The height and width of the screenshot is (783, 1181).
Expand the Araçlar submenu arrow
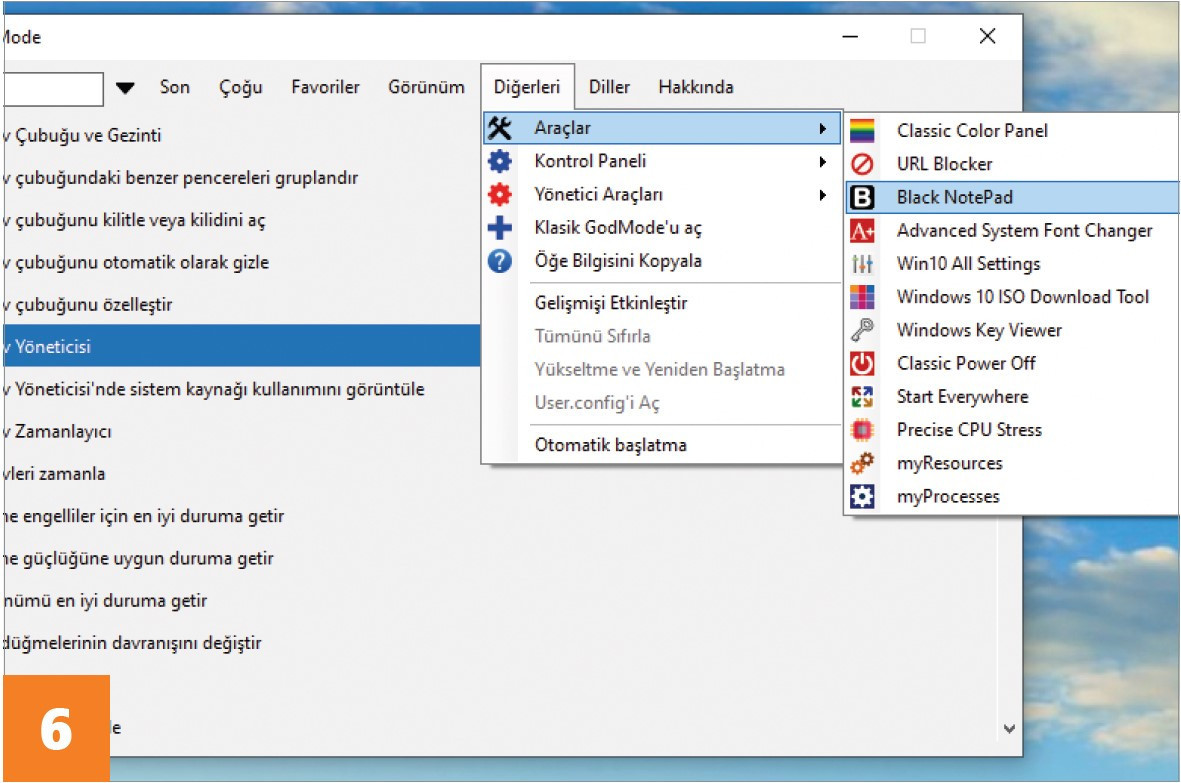(x=823, y=129)
